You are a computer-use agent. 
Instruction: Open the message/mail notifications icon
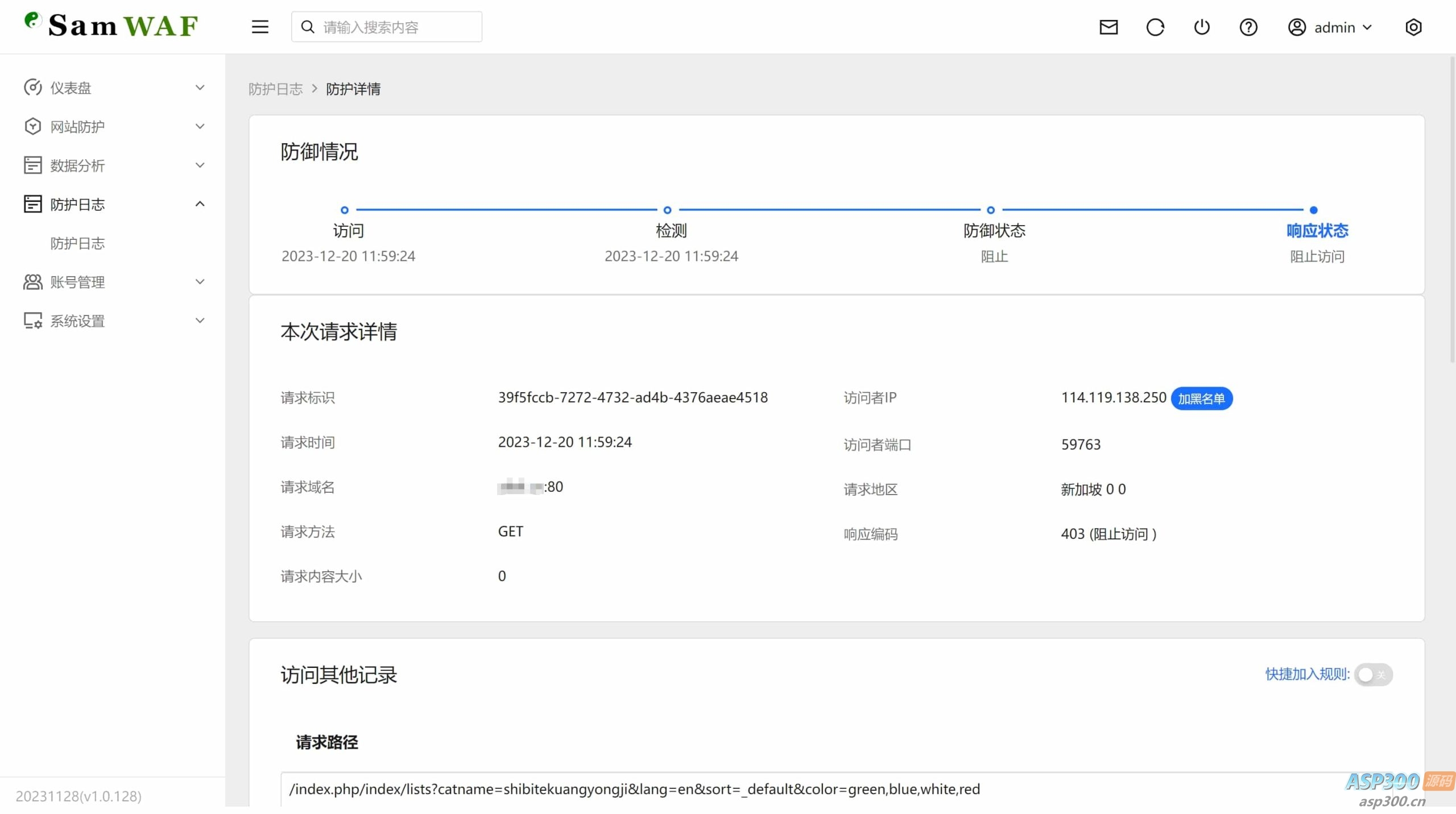click(1109, 27)
